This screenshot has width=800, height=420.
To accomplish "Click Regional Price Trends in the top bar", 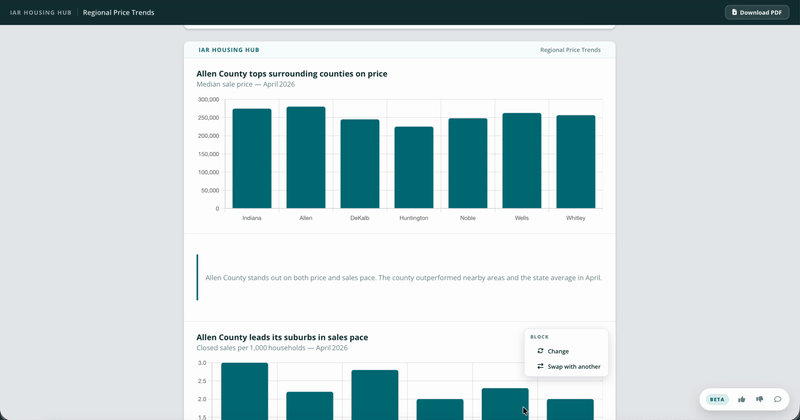I will (118, 12).
